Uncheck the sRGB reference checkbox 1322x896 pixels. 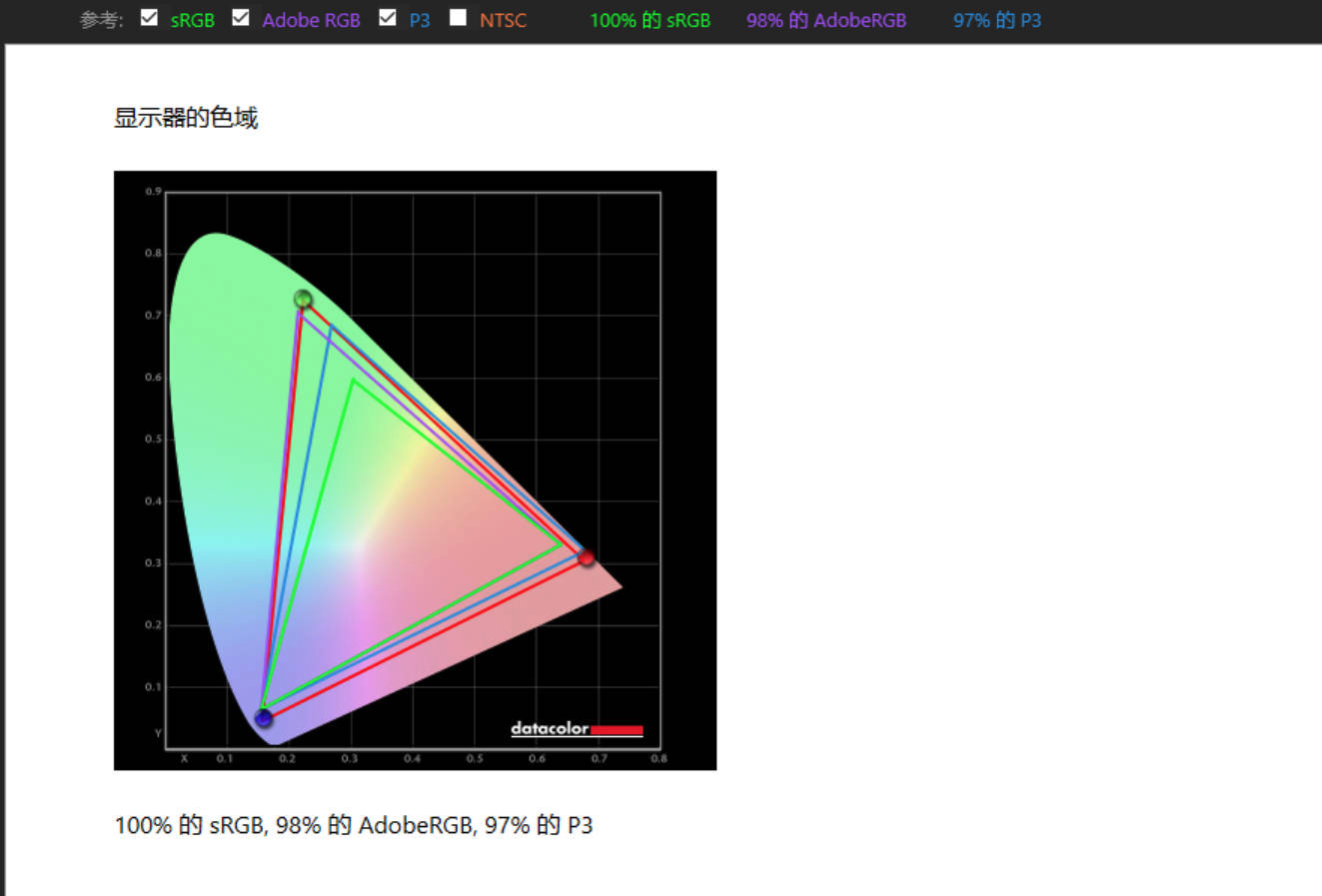149,18
